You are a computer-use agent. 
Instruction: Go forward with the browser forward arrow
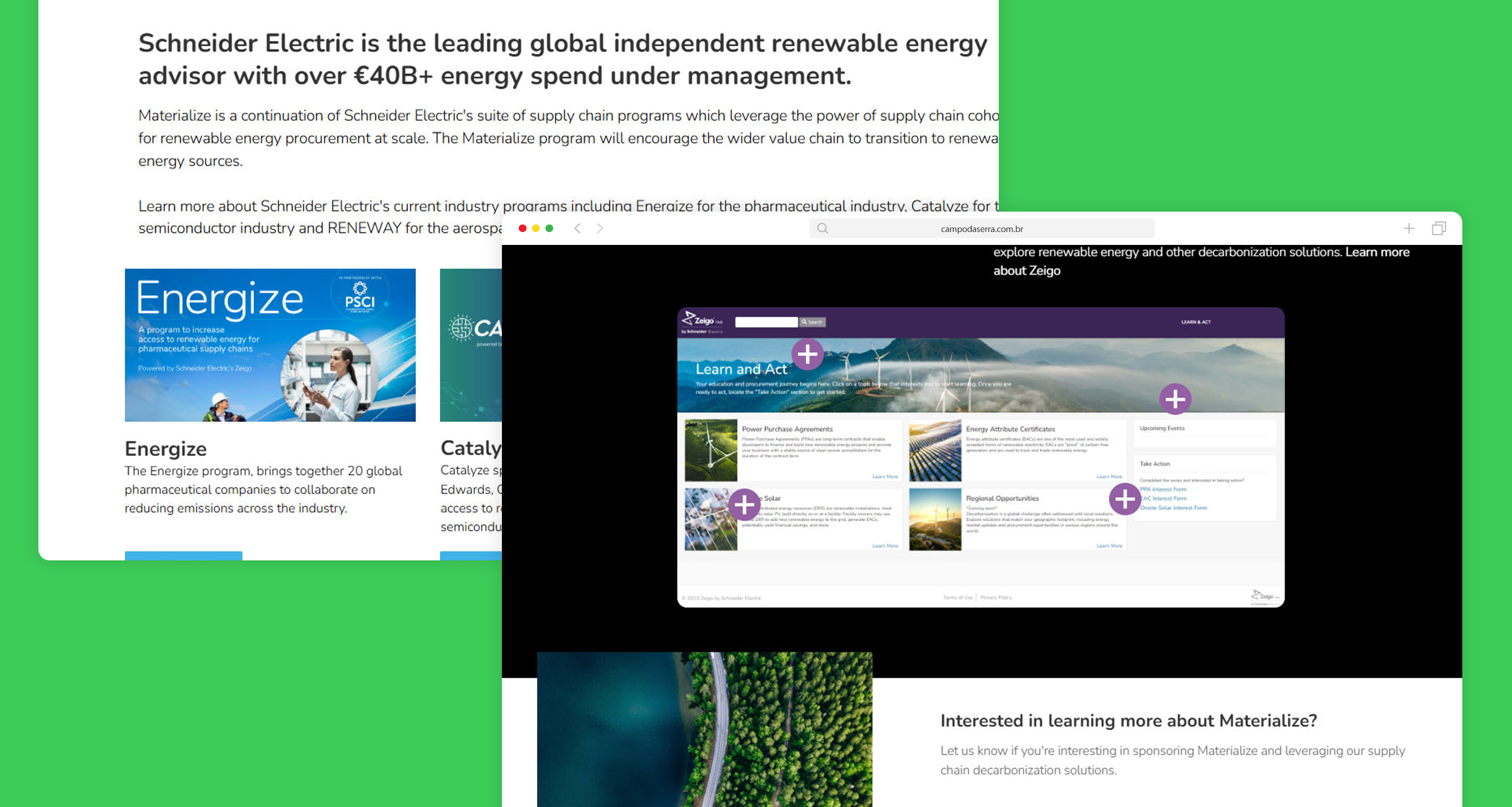coord(599,228)
